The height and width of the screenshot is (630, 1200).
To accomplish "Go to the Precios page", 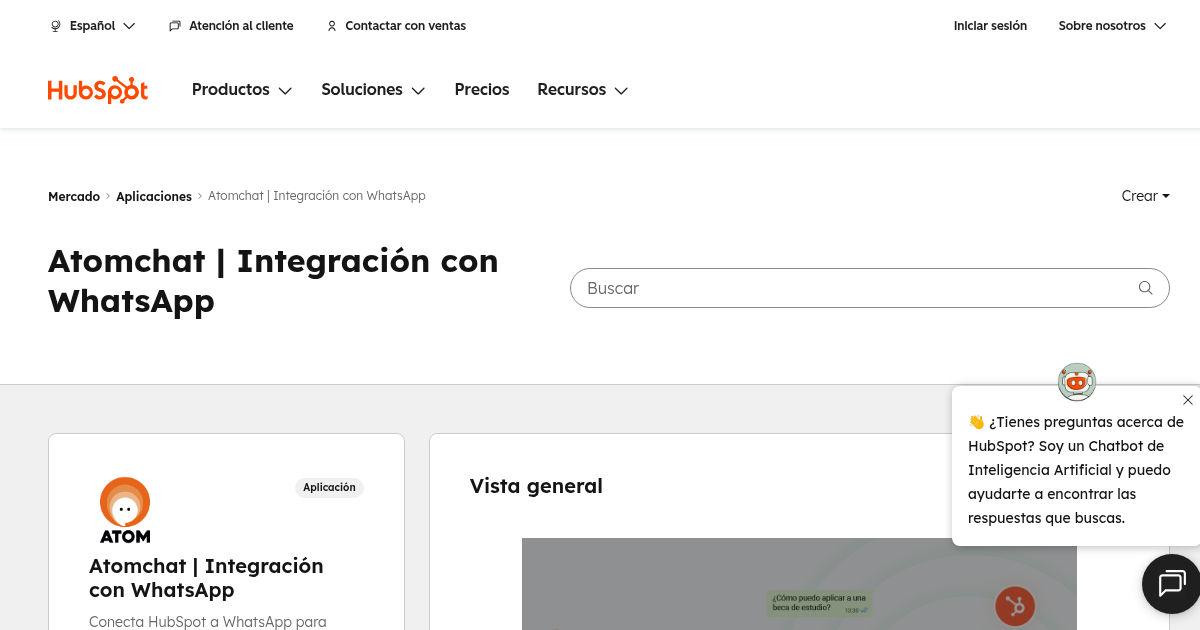I will pyautogui.click(x=482, y=90).
